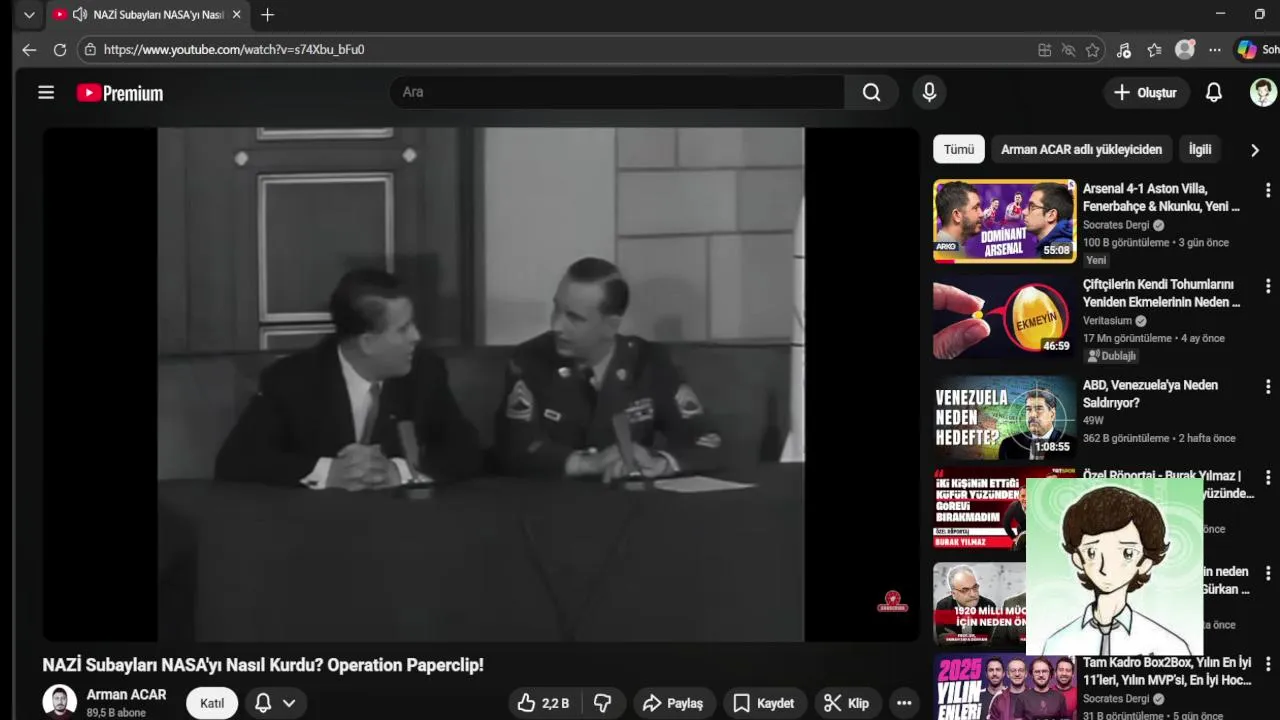Click the 49W channel name
This screenshot has height=720, width=1280.
point(1093,421)
